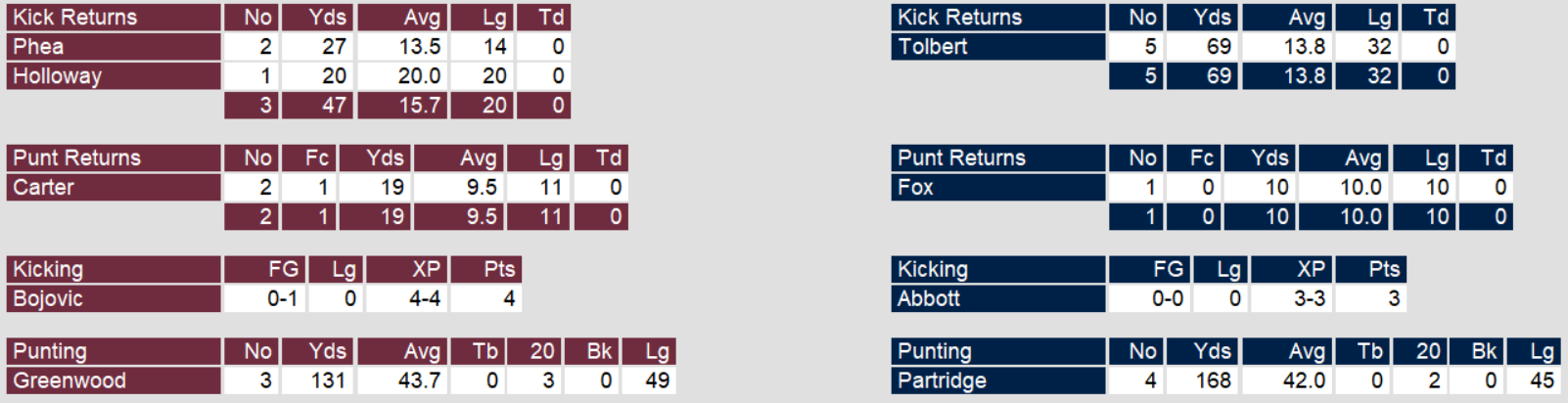Screen dimensions: 1568x403
Task: Select Partridge's 168 punting yards cell
Action: coord(1213,381)
